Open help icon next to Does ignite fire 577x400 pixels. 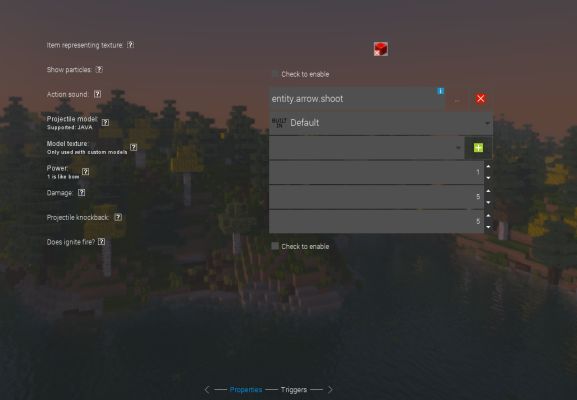[x=102, y=242]
